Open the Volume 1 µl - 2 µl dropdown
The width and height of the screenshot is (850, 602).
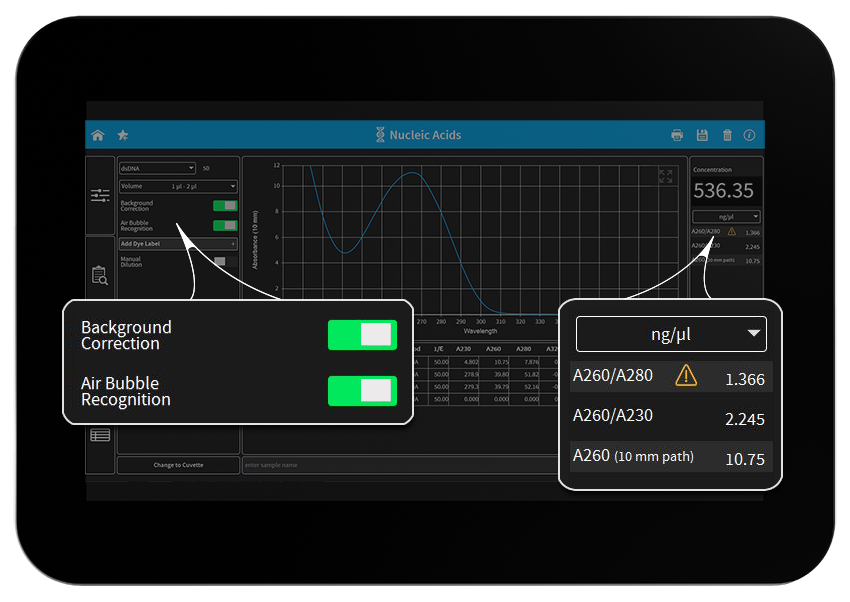[x=178, y=186]
